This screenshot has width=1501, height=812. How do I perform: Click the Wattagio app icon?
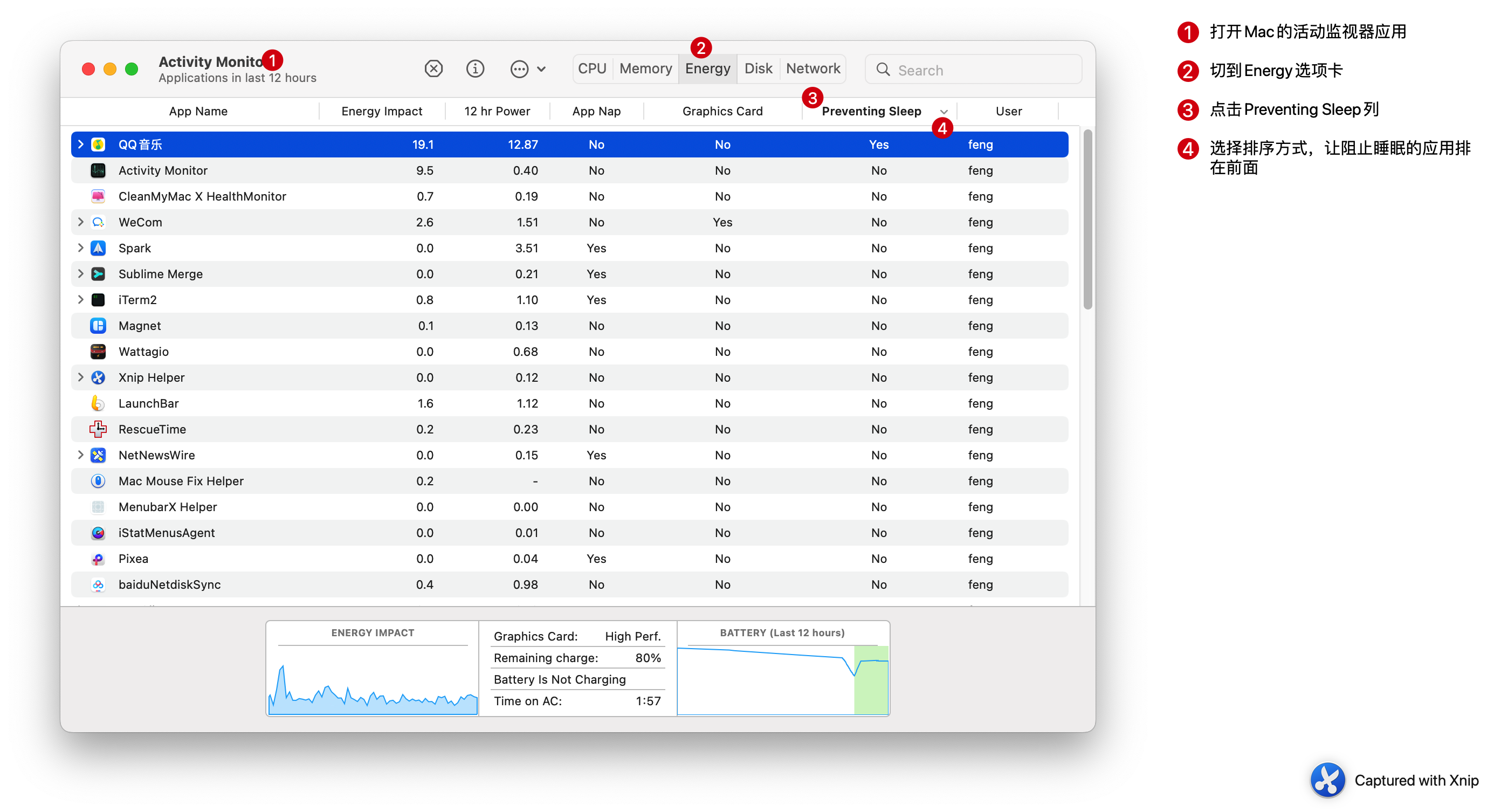pyautogui.click(x=98, y=352)
